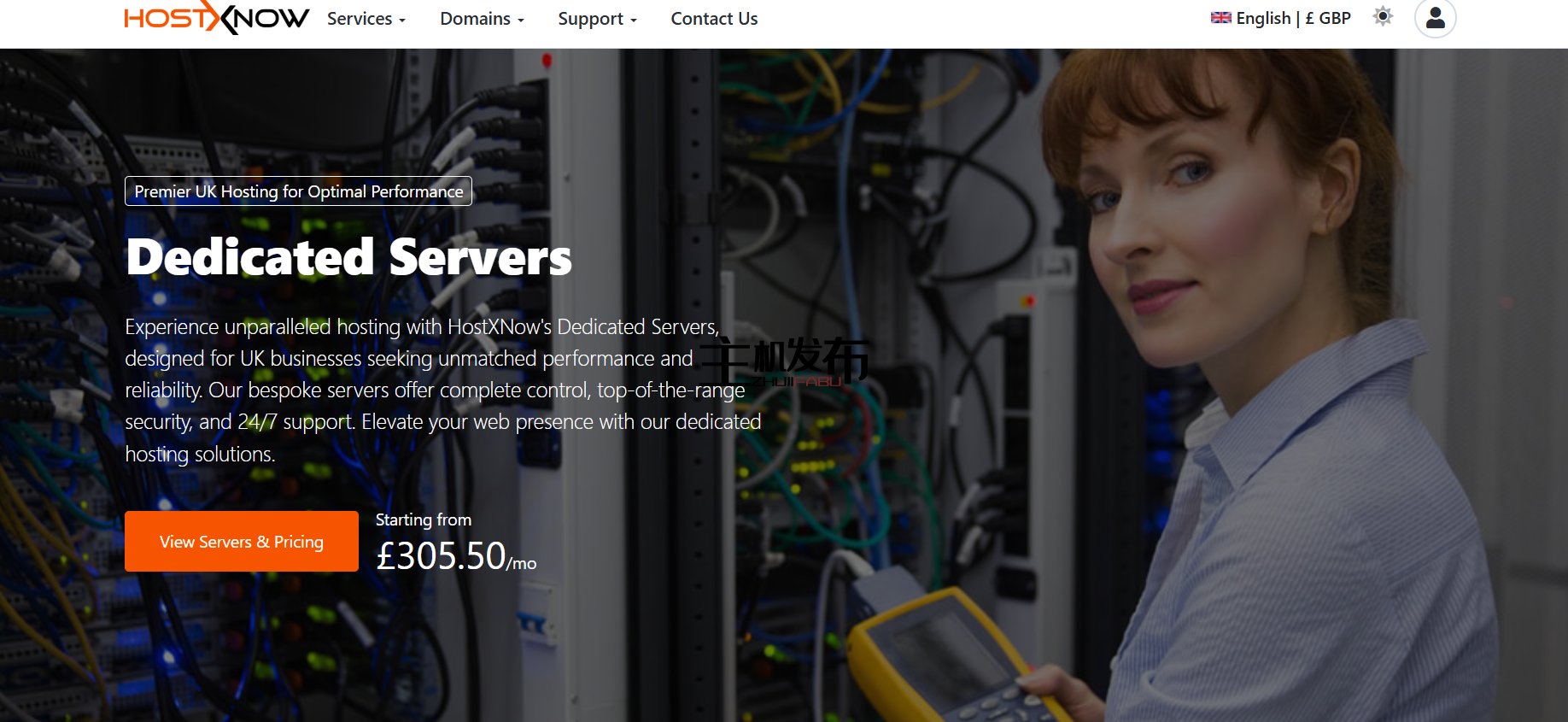Screen dimensions: 1568x722
Task: Click the UK flag icon
Action: [x=1220, y=18]
